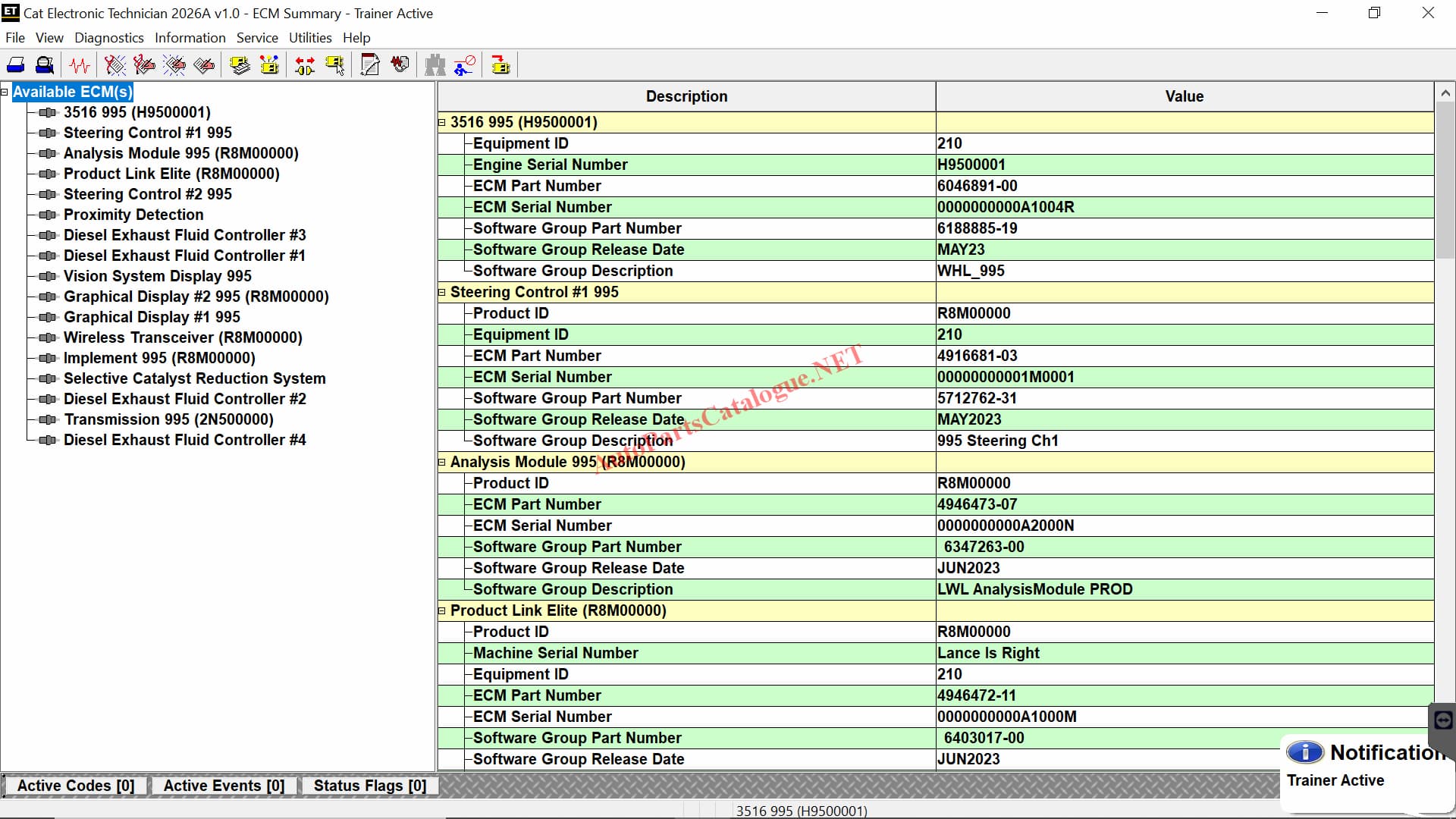Open the Diagnostics menu

108,38
